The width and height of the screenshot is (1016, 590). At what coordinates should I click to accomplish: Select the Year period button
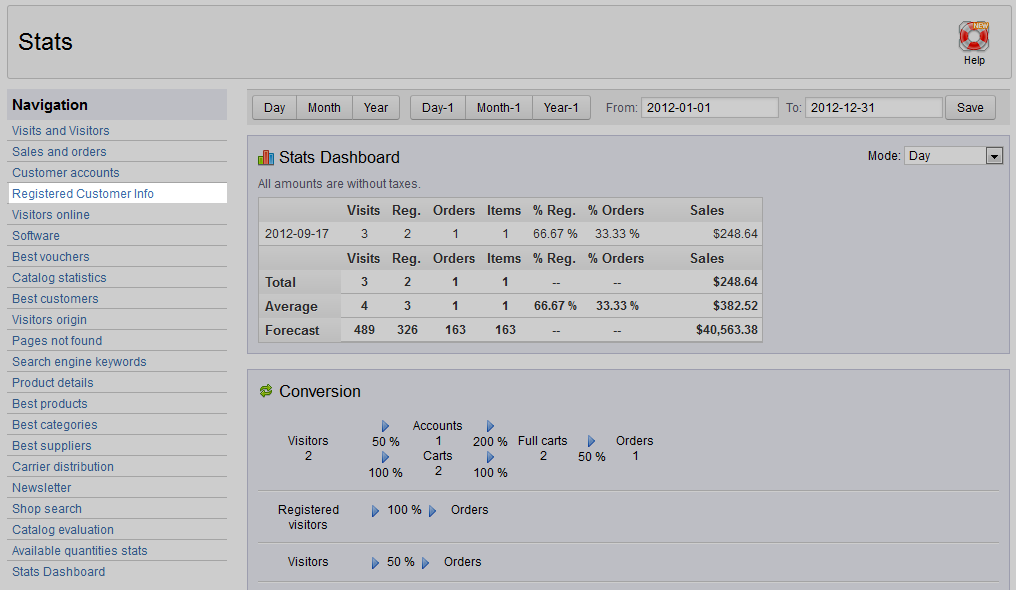pyautogui.click(x=376, y=108)
